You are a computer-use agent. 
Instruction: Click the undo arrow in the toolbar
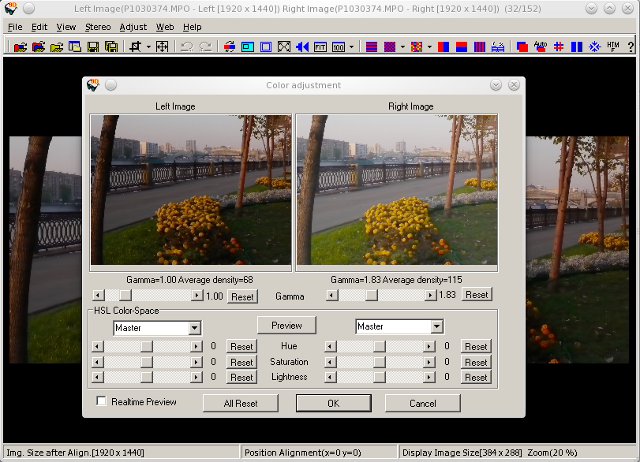(x=187, y=47)
